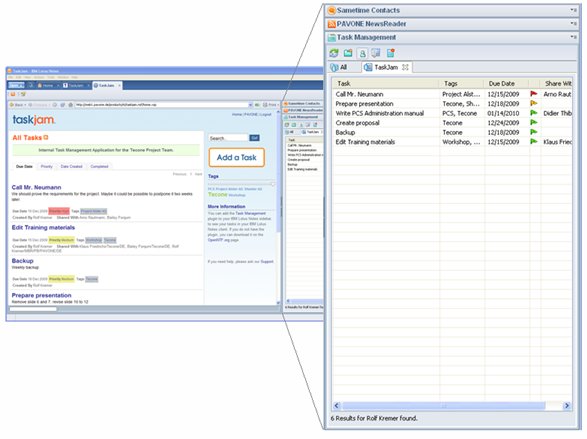Click the orange flag for Prepare presentation
The image size is (587, 439).
(533, 103)
